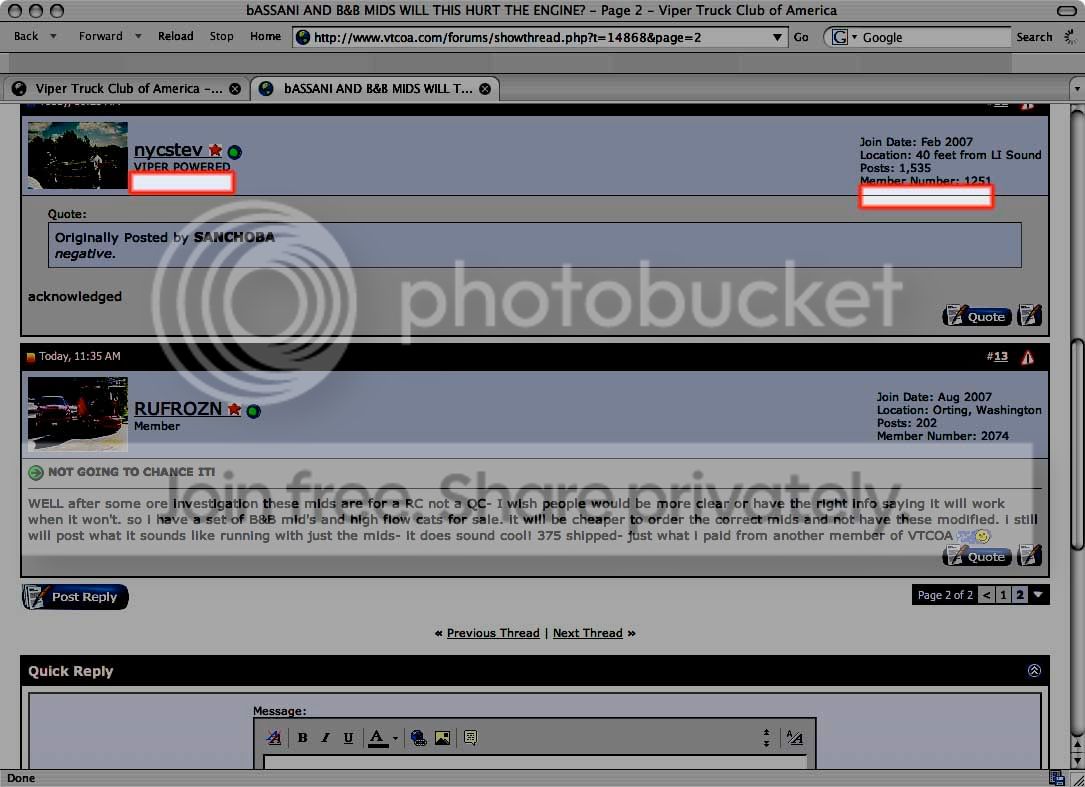Image resolution: width=1085 pixels, height=787 pixels.
Task: View nycstev's avatar image
Action: click(x=78, y=155)
